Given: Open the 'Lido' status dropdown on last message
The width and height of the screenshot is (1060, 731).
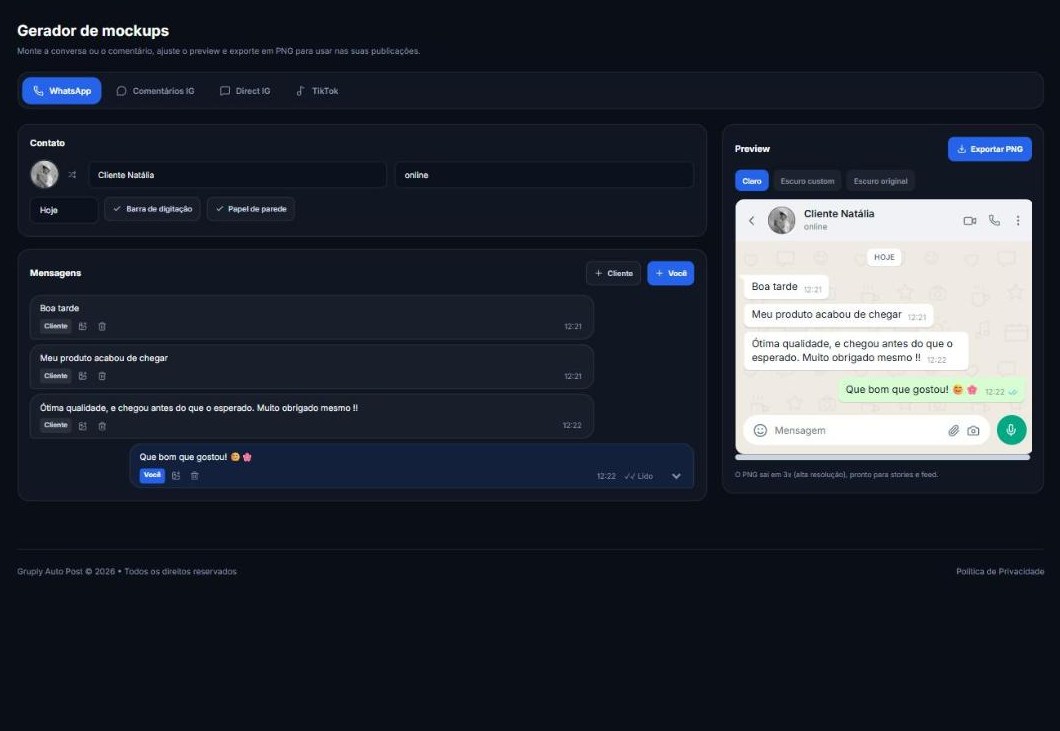Looking at the screenshot, I should click(654, 476).
